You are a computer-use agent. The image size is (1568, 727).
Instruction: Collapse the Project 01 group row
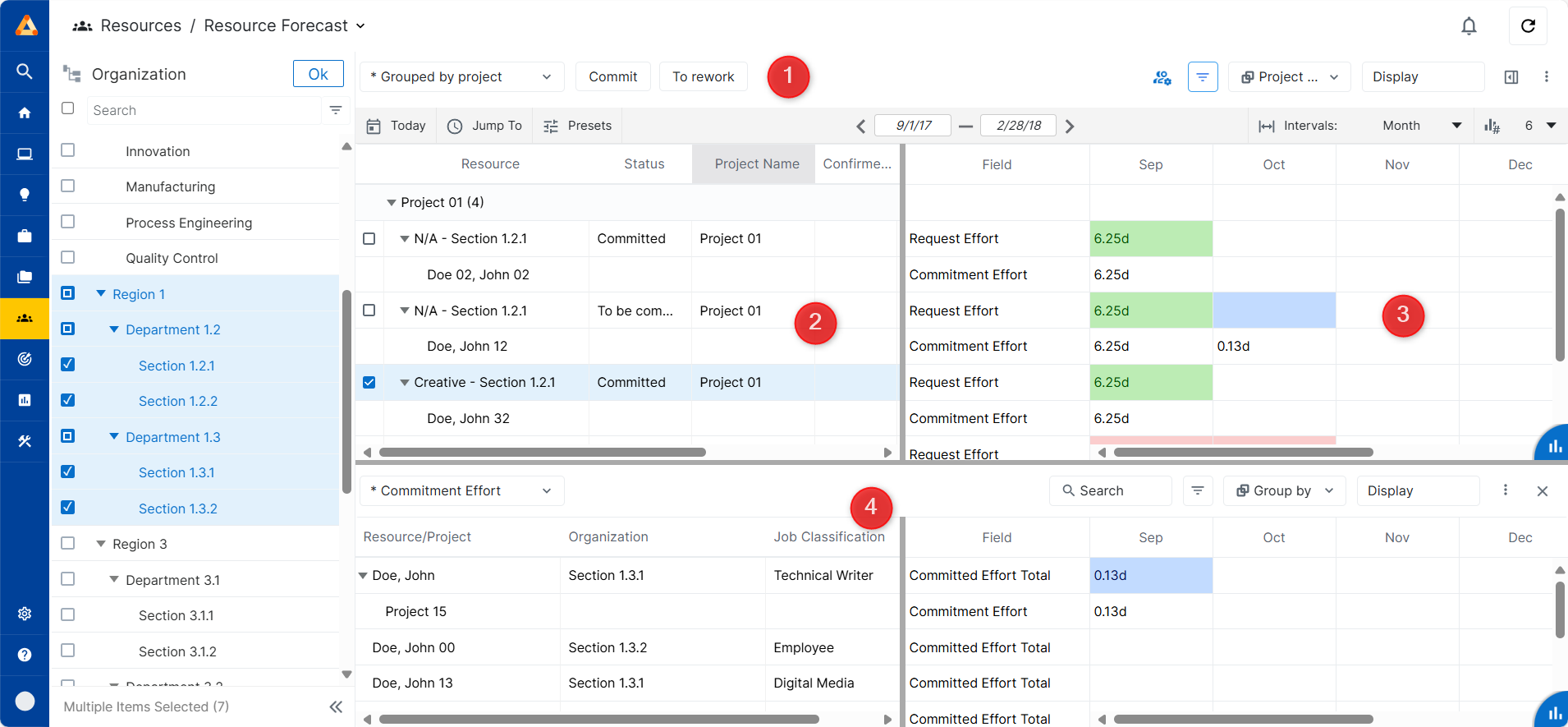click(392, 203)
